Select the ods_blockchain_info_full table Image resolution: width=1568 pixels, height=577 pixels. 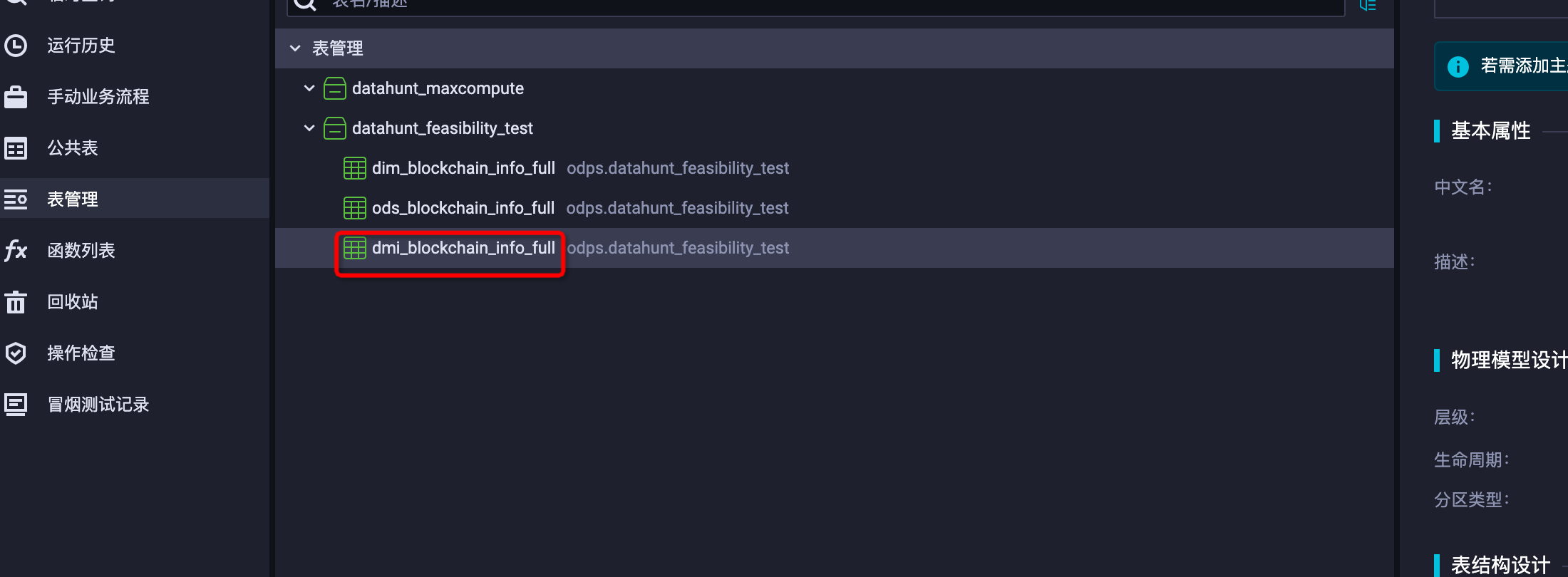click(463, 208)
